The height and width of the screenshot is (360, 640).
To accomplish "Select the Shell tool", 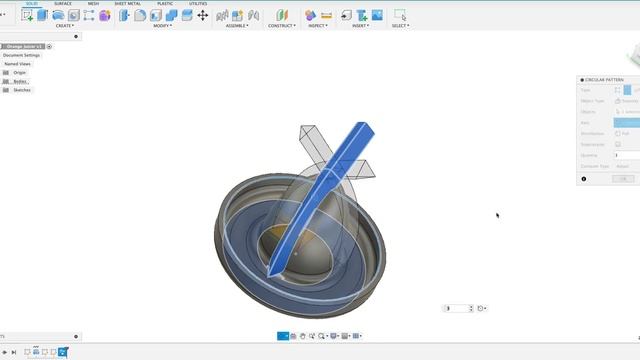I will click(x=156, y=16).
